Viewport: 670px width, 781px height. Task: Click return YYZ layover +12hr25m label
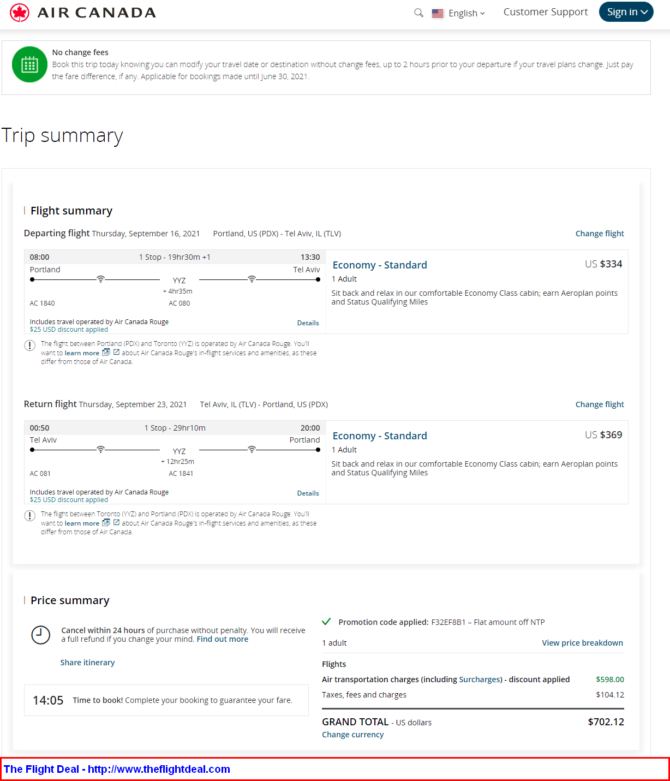point(177,461)
